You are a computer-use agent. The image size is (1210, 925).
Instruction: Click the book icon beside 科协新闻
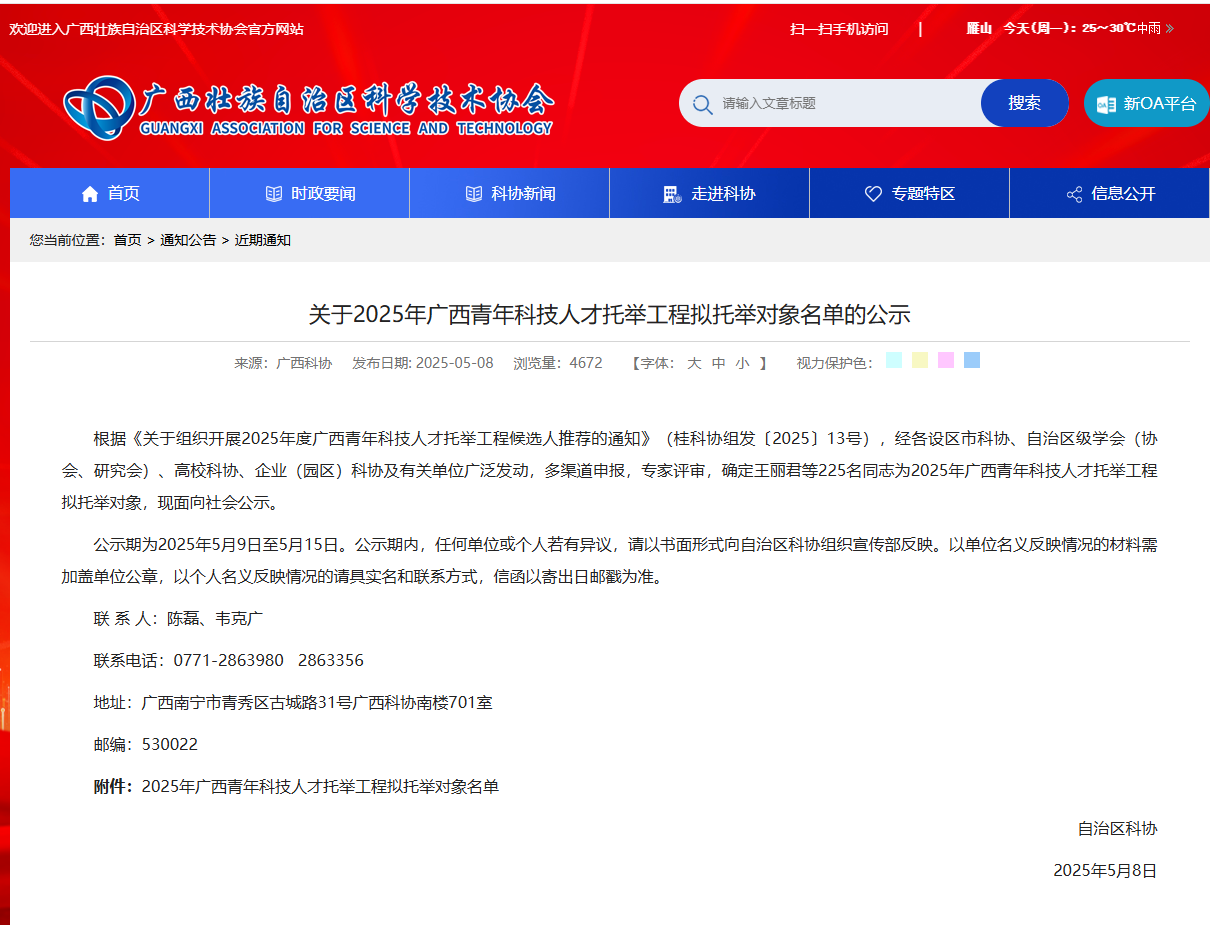[x=474, y=194]
